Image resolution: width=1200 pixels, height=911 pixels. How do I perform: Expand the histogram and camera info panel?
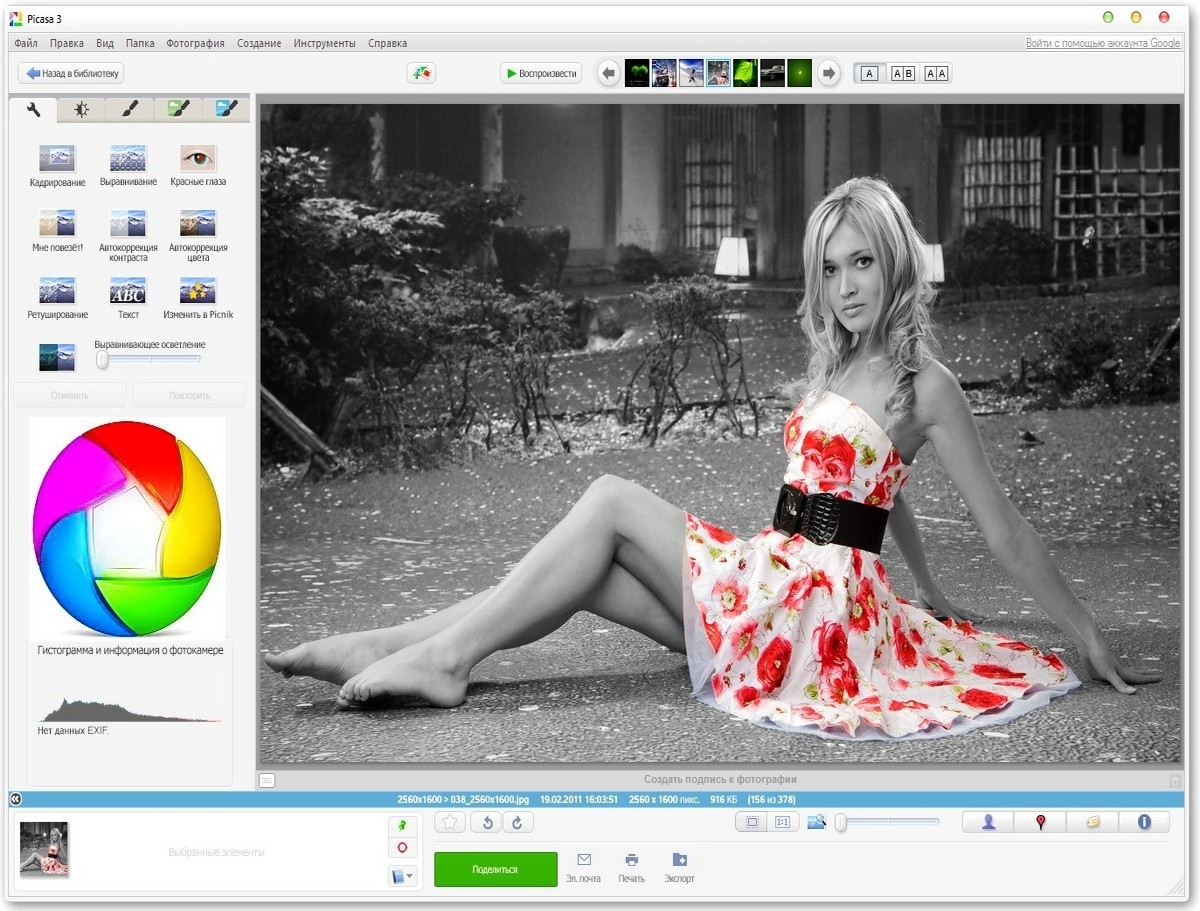[x=127, y=650]
